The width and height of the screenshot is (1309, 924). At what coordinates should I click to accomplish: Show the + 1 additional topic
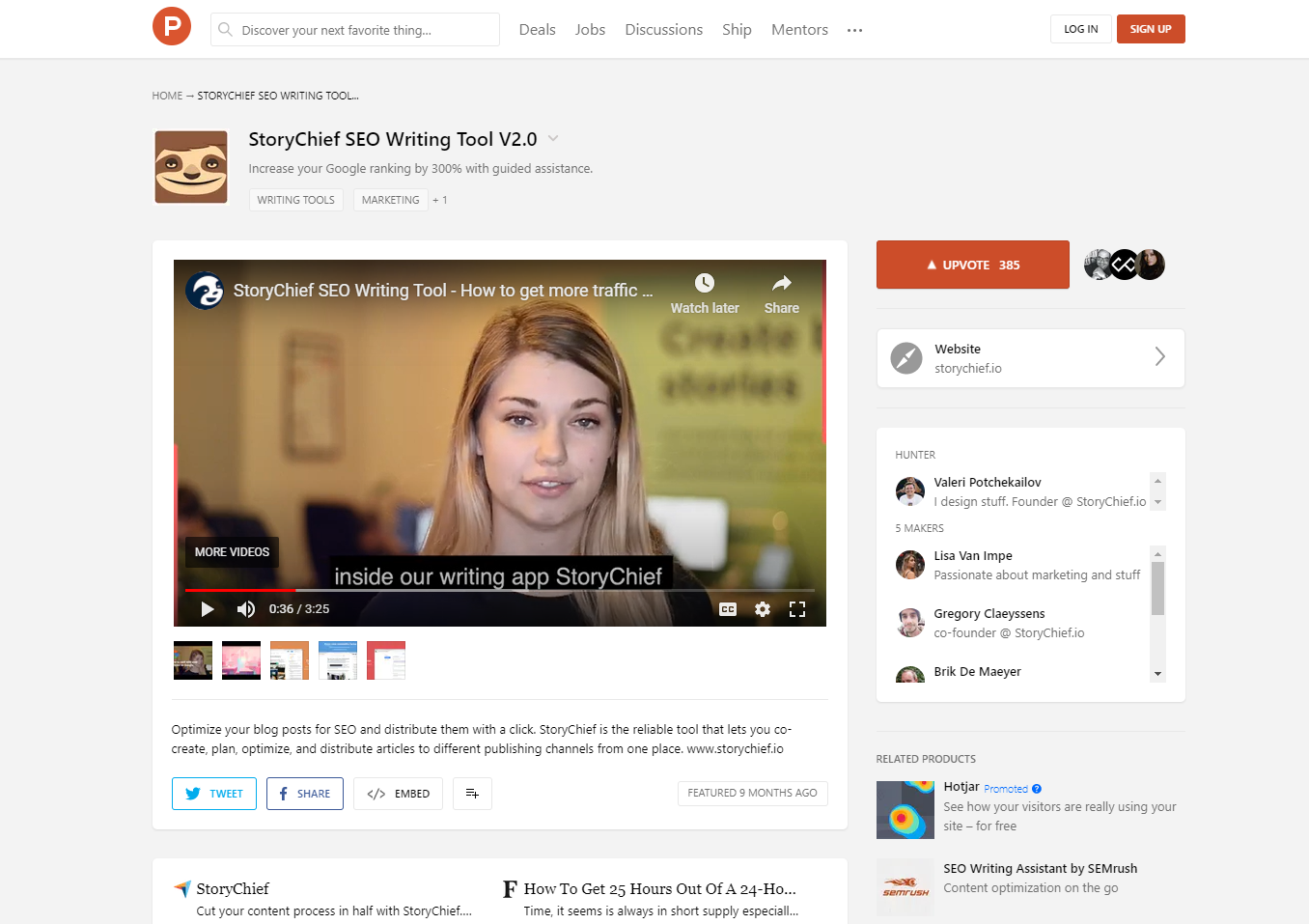pyautogui.click(x=440, y=200)
